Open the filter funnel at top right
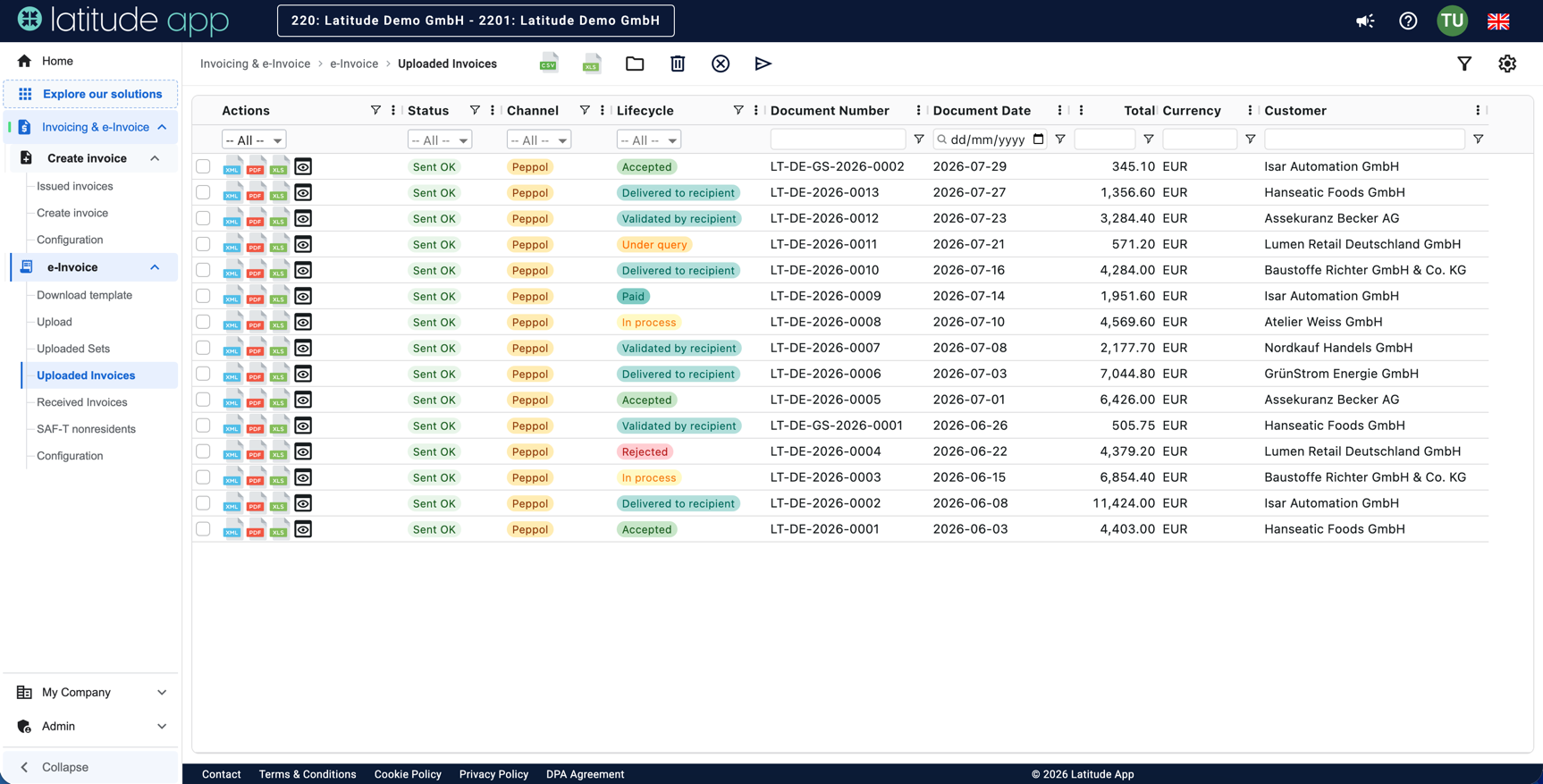Screen dimensions: 1543x784 click(x=1464, y=63)
